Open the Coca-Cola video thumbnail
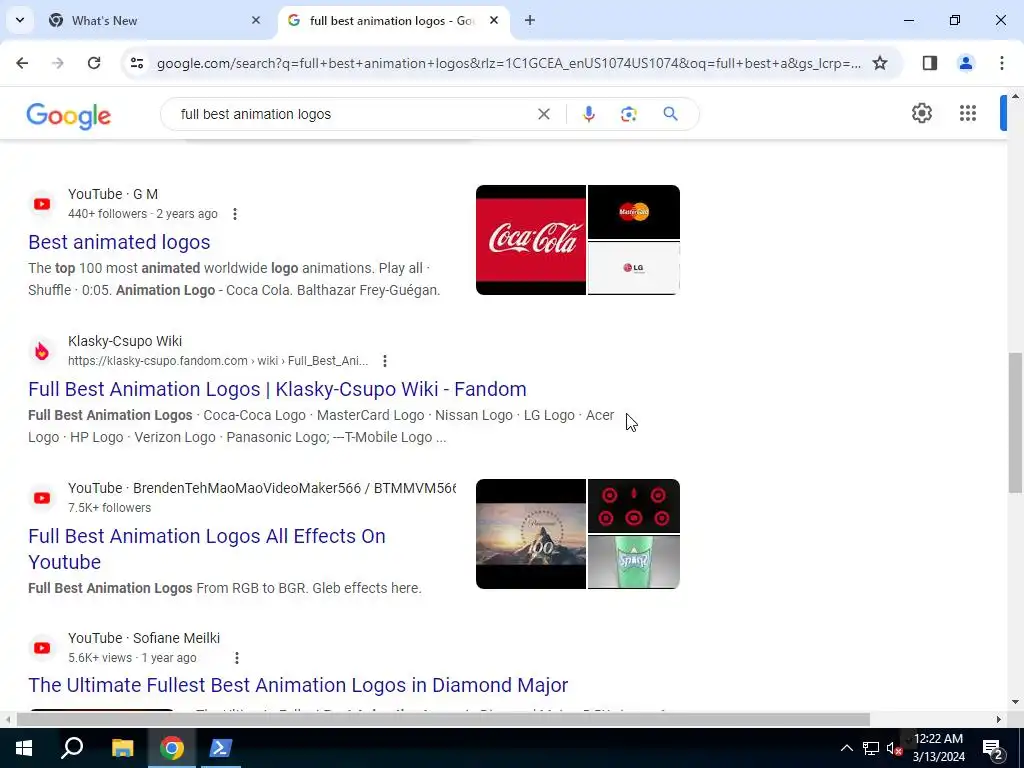Image resolution: width=1024 pixels, height=768 pixels. coord(530,240)
